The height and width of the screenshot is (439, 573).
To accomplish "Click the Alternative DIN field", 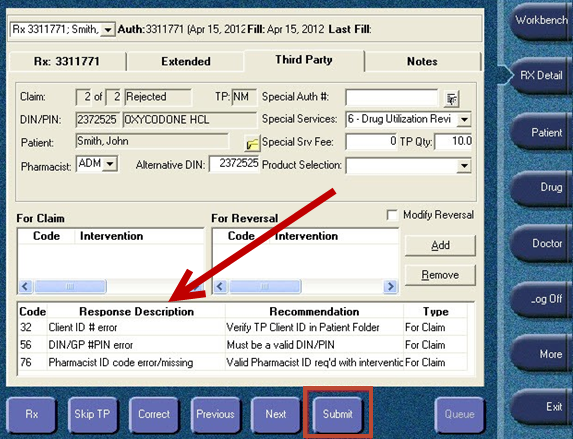I will pyautogui.click(x=234, y=164).
